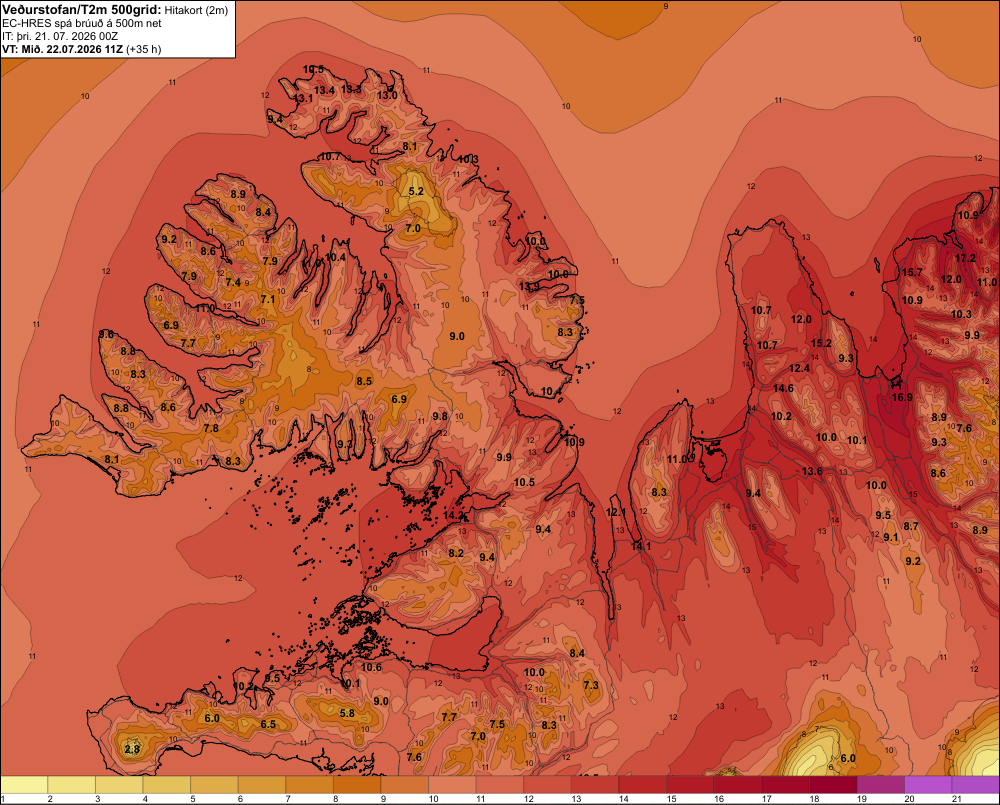Screen dimensions: 1000x805
Task: Click the 14.2 temperature value
Action: (453, 515)
